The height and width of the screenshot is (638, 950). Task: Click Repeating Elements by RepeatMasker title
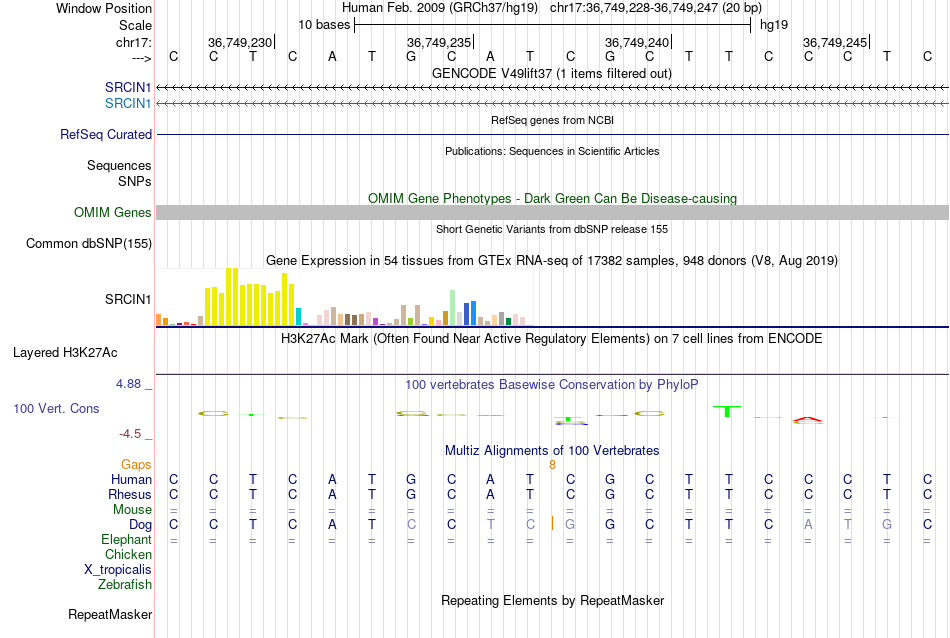(552, 600)
